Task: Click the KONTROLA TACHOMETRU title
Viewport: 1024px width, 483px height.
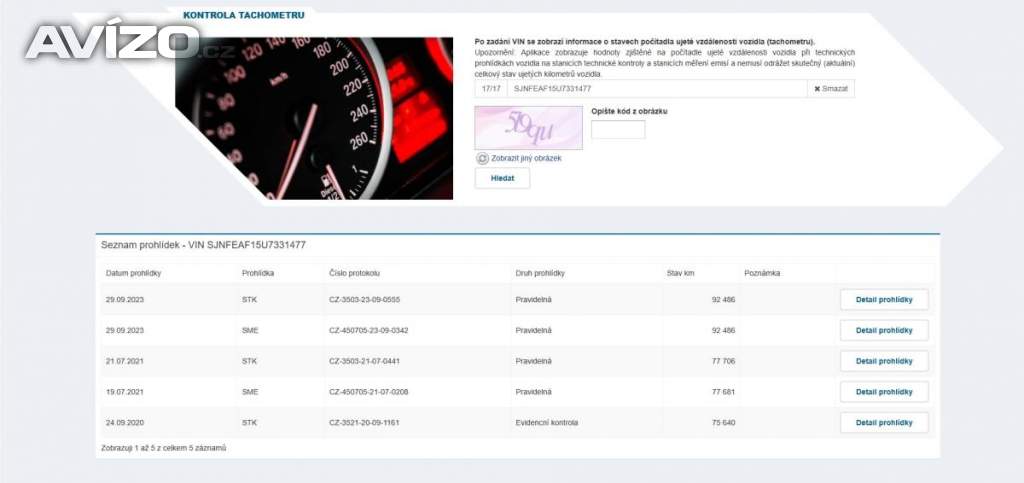Action: click(243, 15)
